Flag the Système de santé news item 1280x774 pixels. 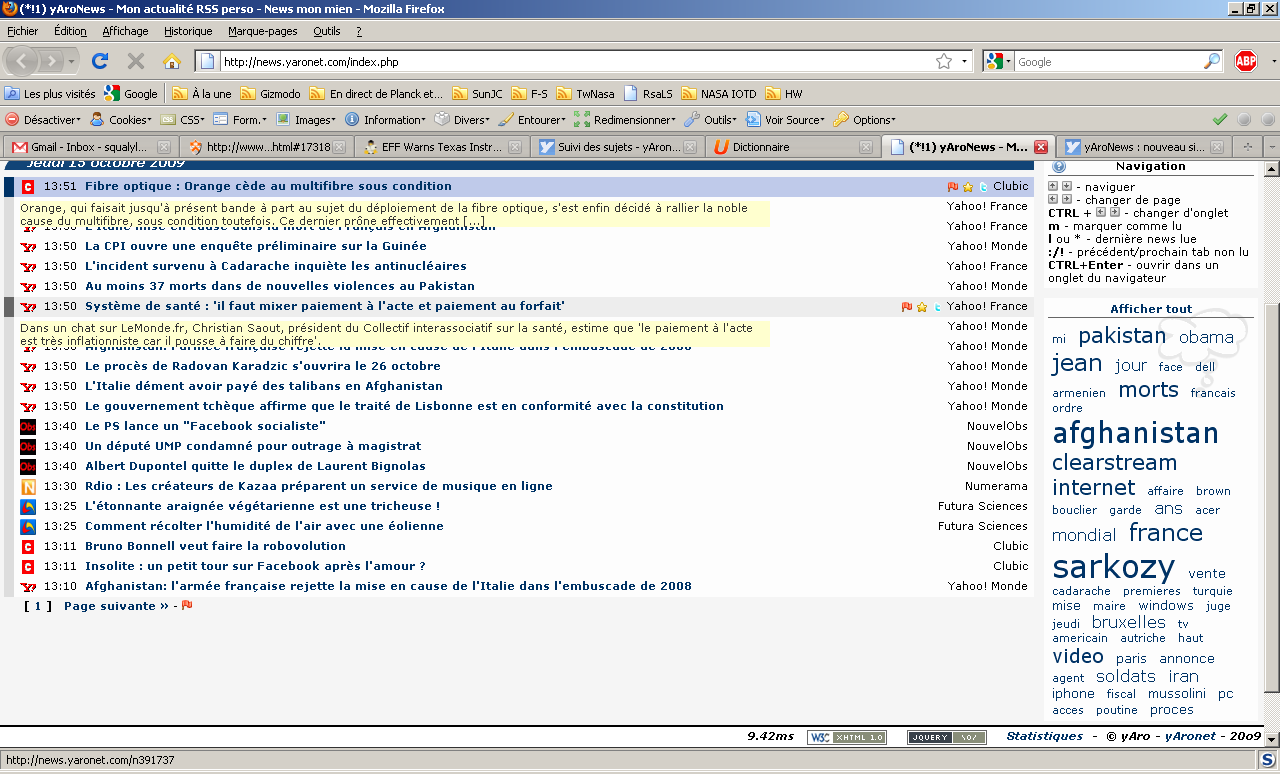pyautogui.click(x=907, y=307)
